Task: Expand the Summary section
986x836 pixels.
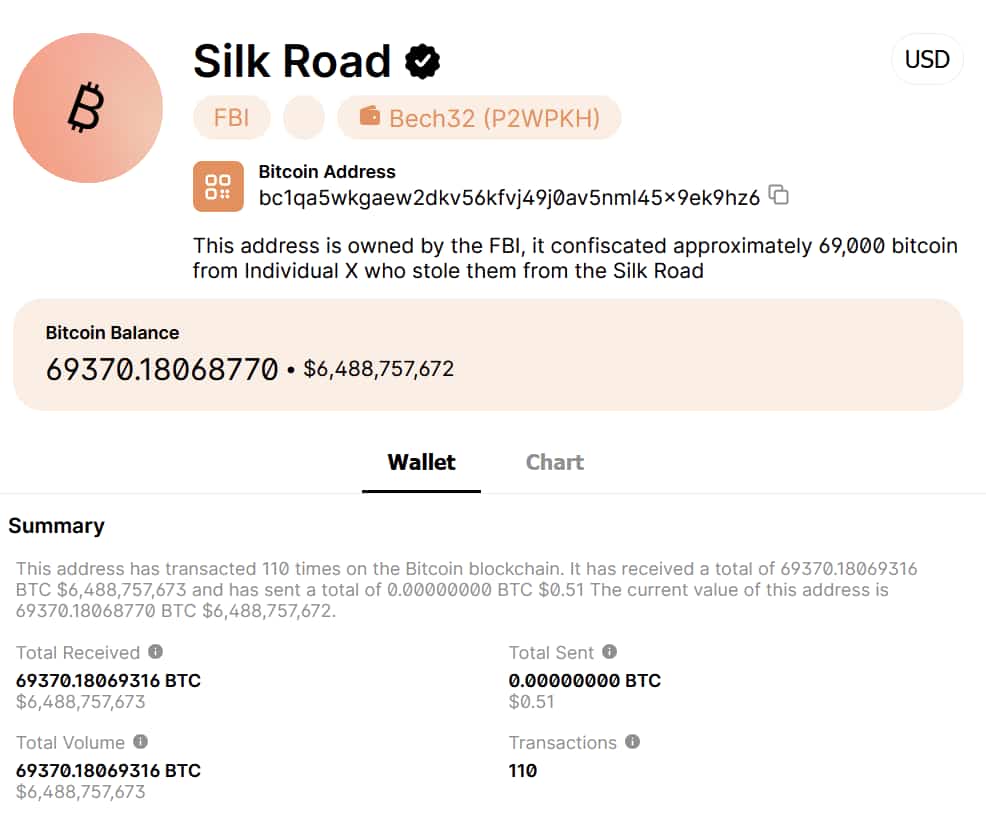Action: pyautogui.click(x=56, y=526)
